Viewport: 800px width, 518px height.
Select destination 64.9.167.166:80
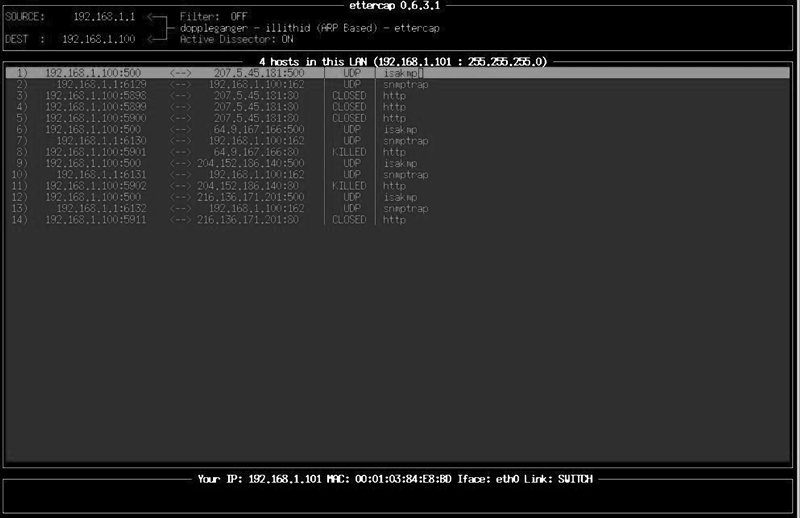click(256, 152)
